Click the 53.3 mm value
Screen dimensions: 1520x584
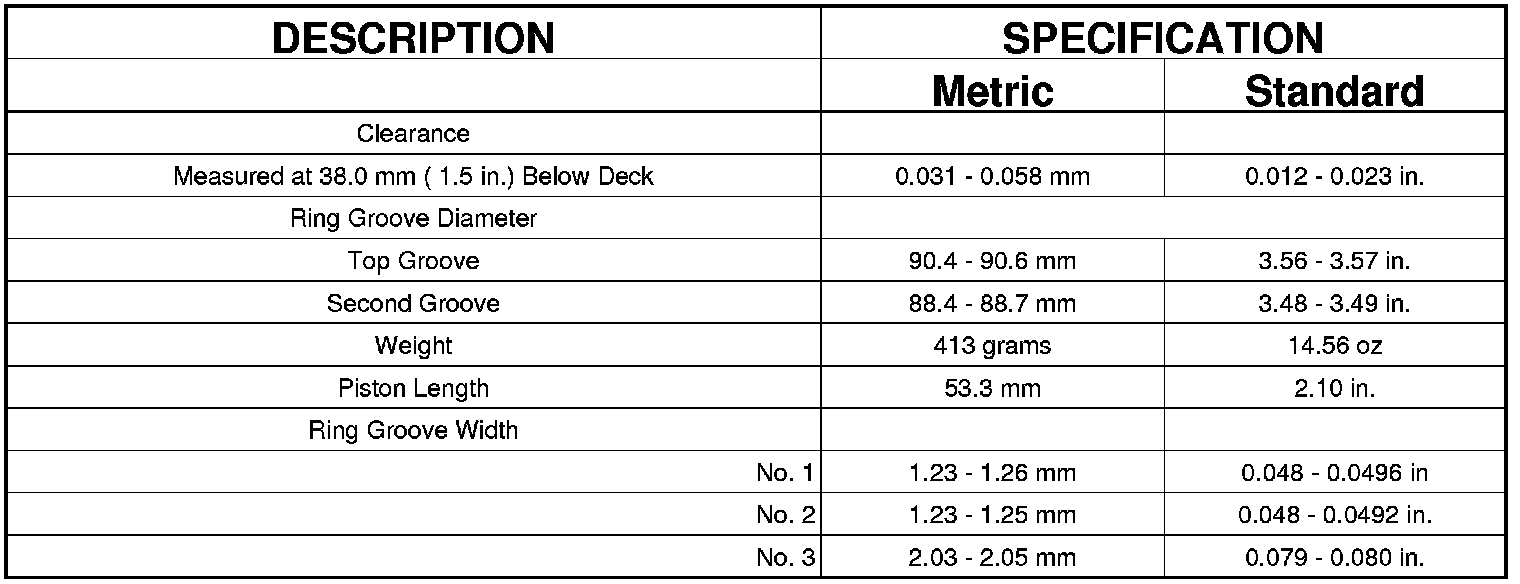click(992, 388)
